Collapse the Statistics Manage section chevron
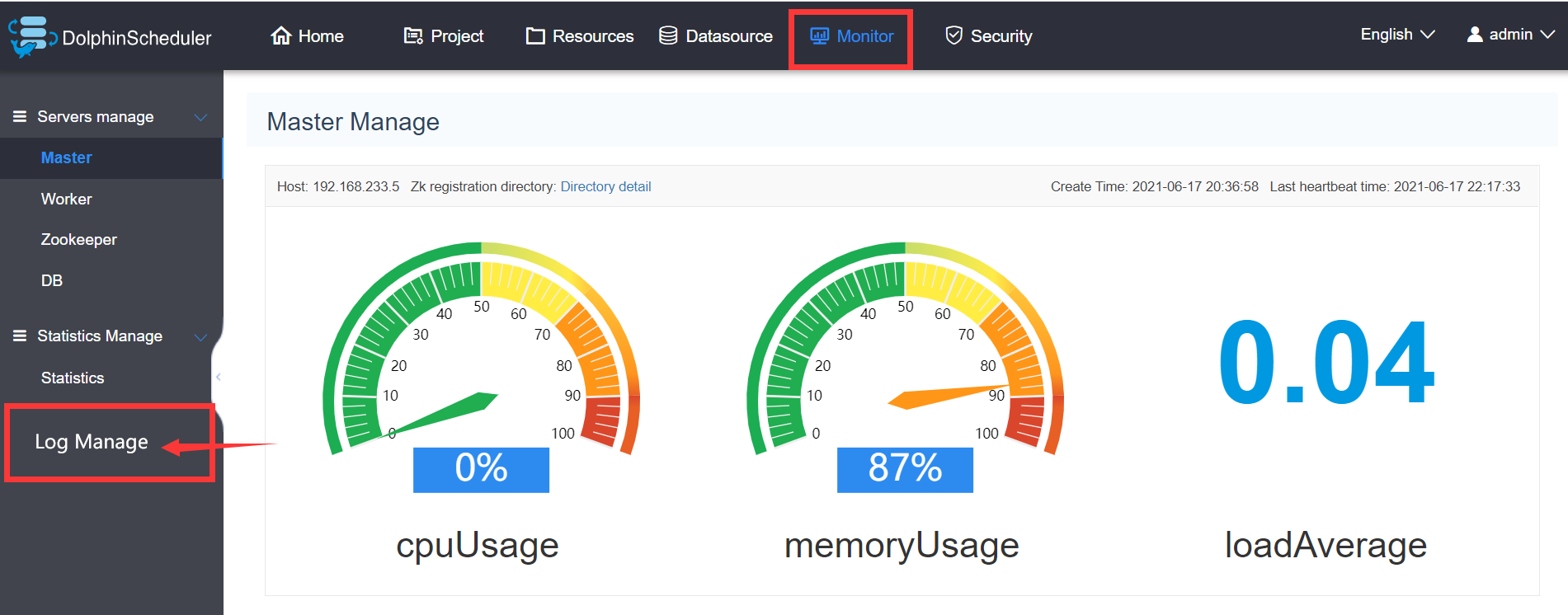Screen dimensions: 1568x615 pyautogui.click(x=200, y=336)
